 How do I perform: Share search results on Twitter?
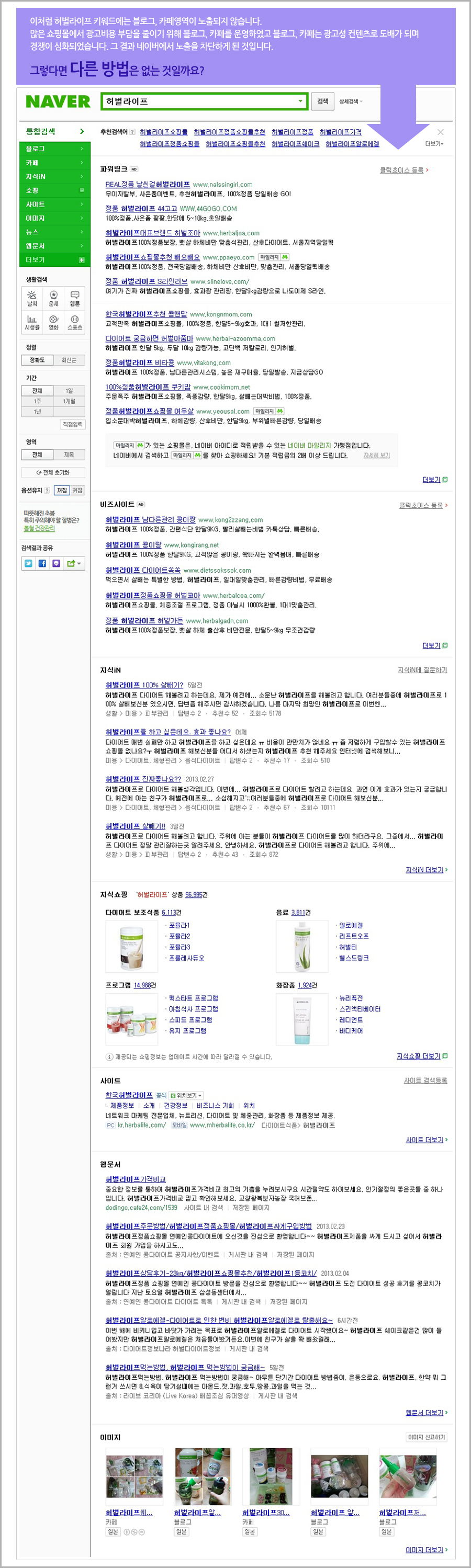coord(29,564)
